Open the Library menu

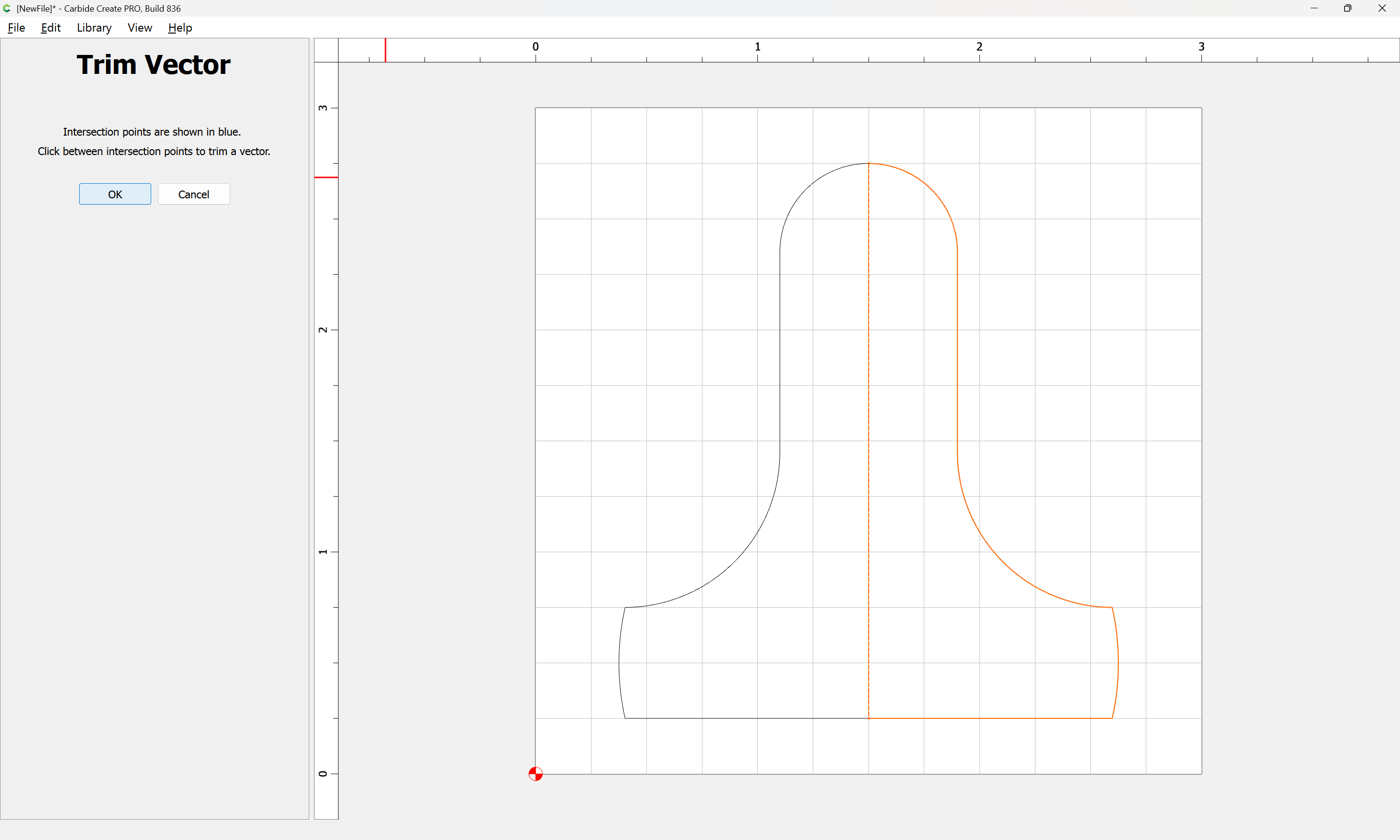coord(94,28)
